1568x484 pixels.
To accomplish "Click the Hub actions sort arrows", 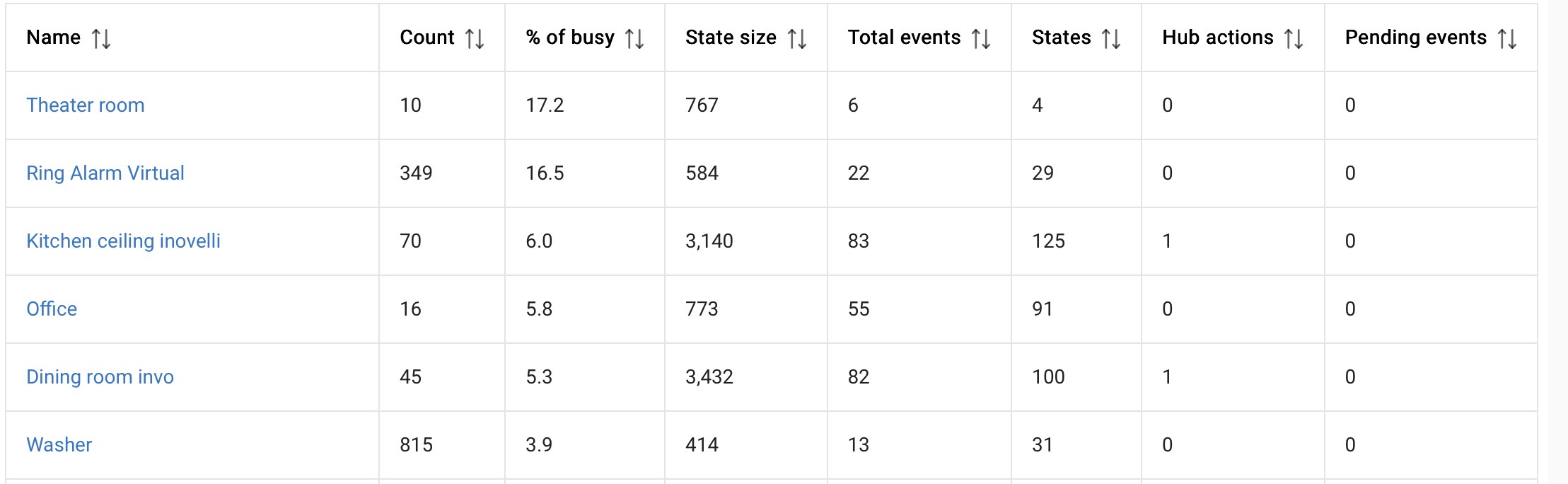I will click(x=1294, y=38).
